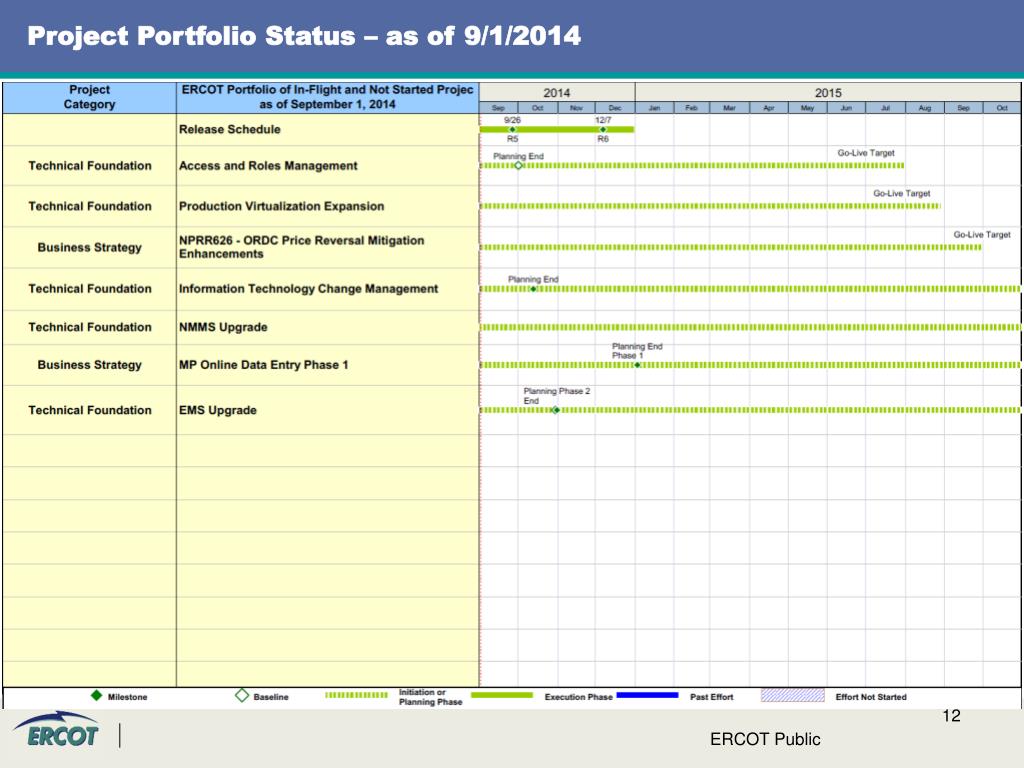Click the hatched Effort Not Started swatch
Image resolution: width=1024 pixels, height=768 pixels.
(792, 696)
